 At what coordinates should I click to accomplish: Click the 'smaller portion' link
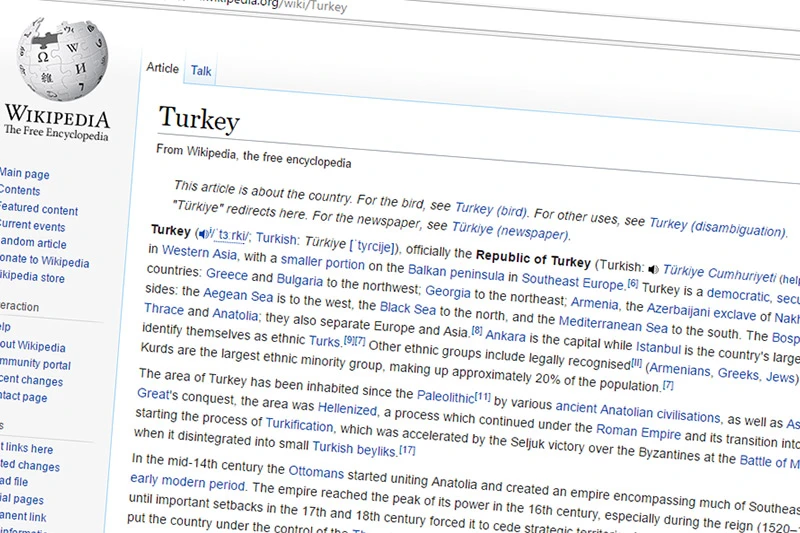(322, 261)
